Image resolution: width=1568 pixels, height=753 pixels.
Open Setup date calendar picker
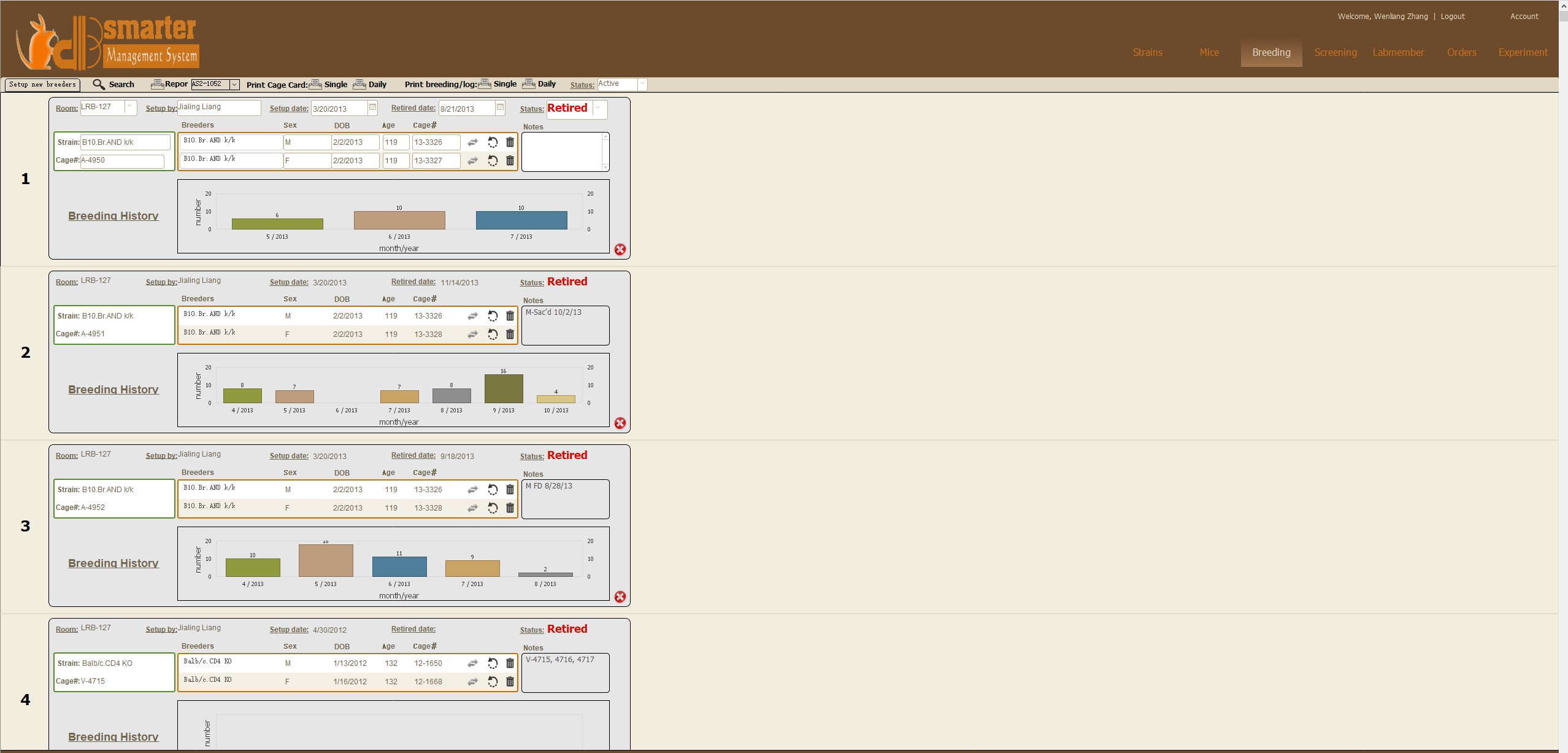pos(372,107)
